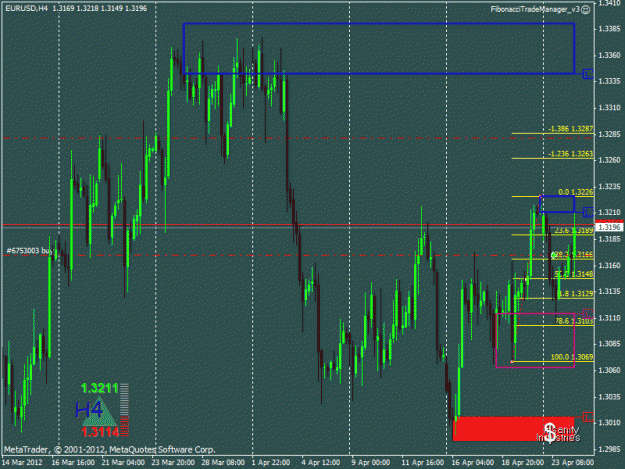
Task: Select the #6753003 buy order label
Action: [29, 251]
